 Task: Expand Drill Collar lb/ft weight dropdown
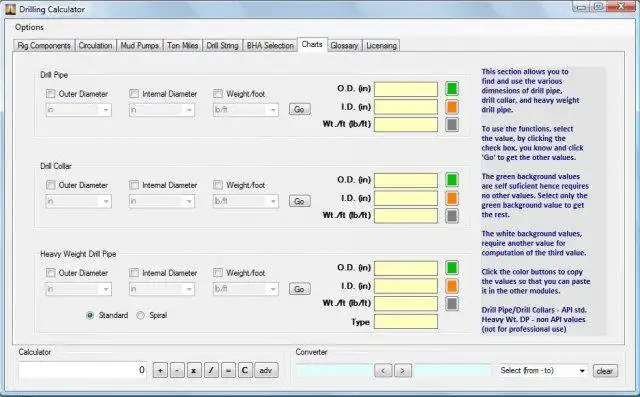pos(246,201)
